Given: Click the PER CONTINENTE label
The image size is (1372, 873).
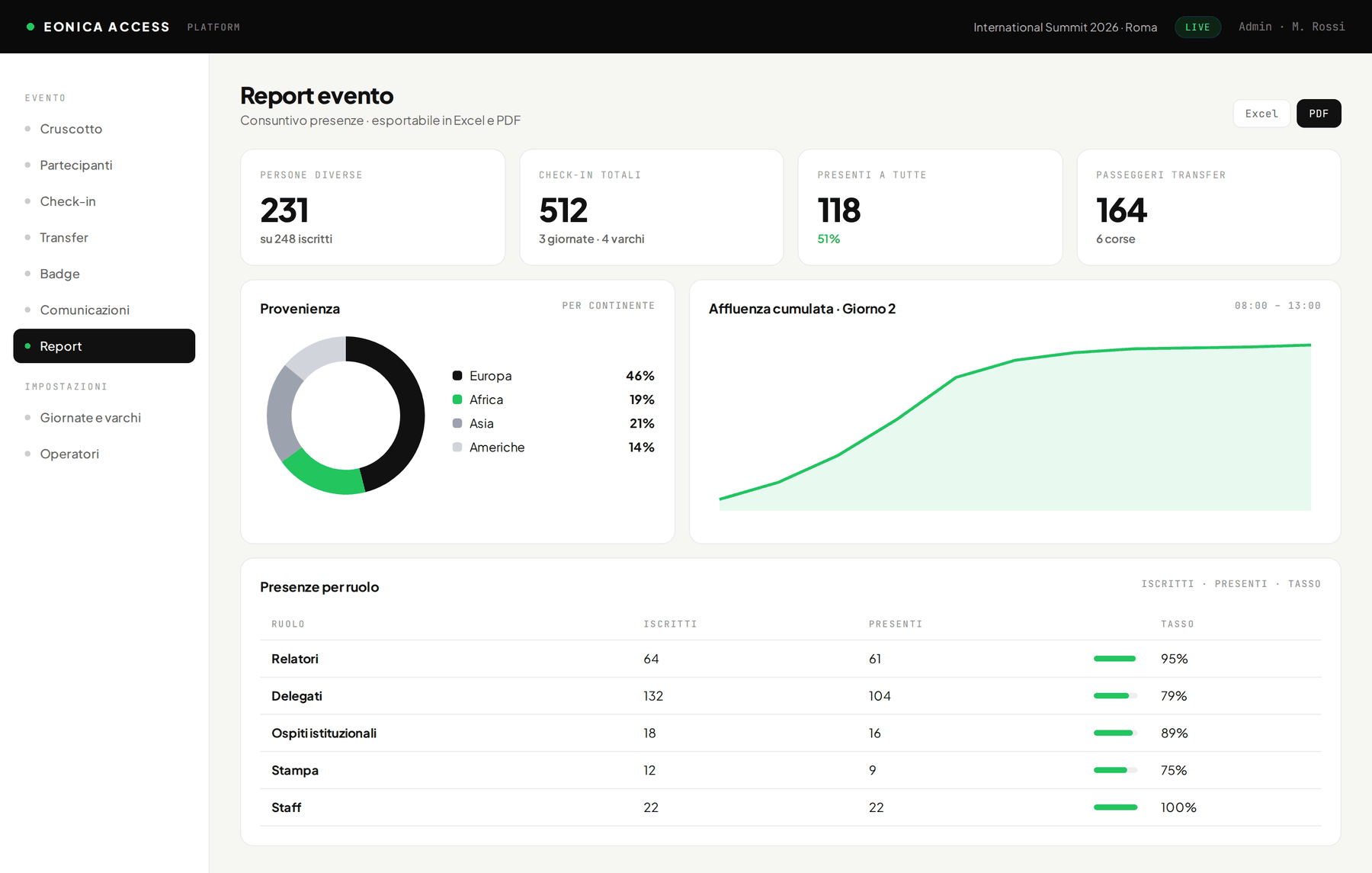Looking at the screenshot, I should (x=608, y=306).
